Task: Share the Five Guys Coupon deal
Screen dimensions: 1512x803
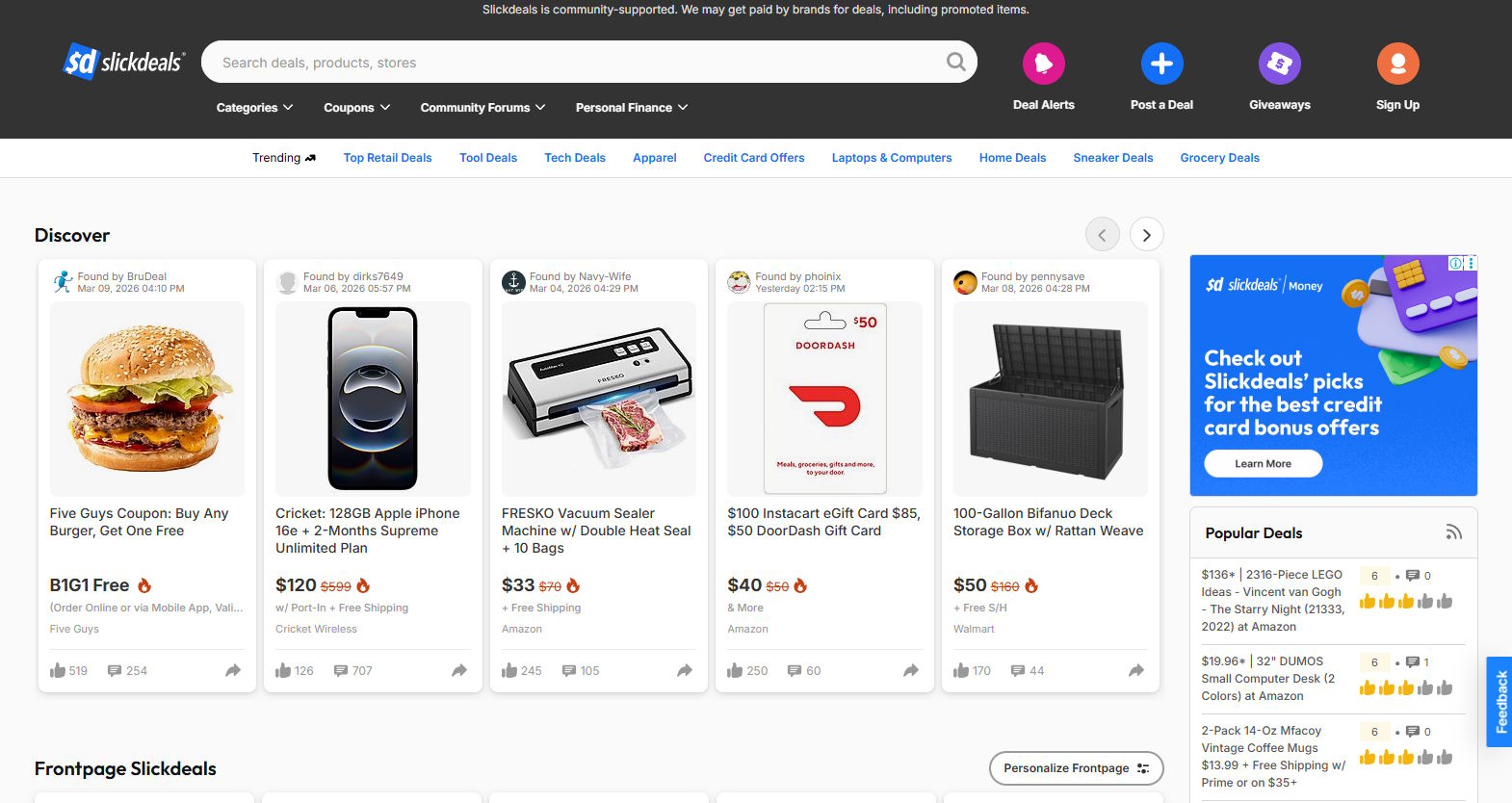Action: (x=233, y=670)
